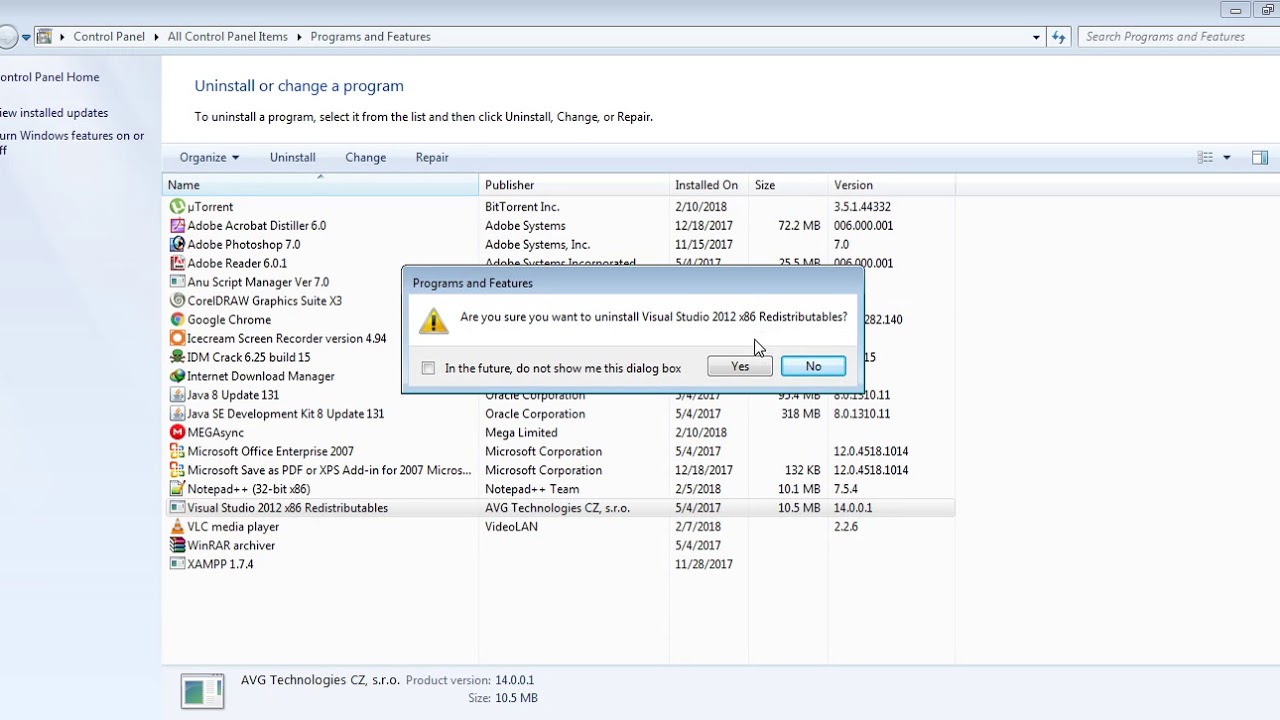1280x720 pixels.
Task: Check 'do not show me this dialog box'
Action: (428, 368)
